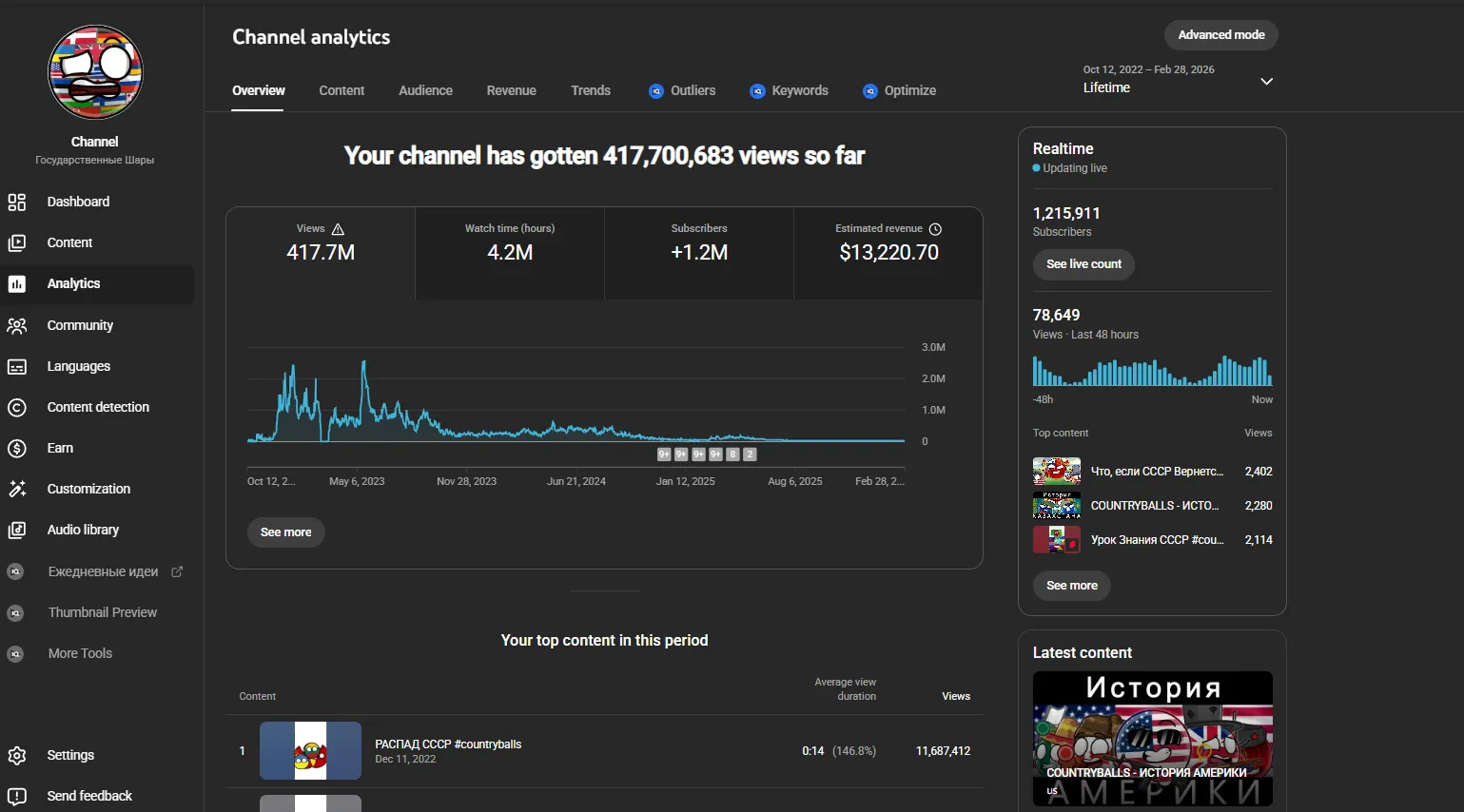Switch to the Audience tab

point(425,90)
